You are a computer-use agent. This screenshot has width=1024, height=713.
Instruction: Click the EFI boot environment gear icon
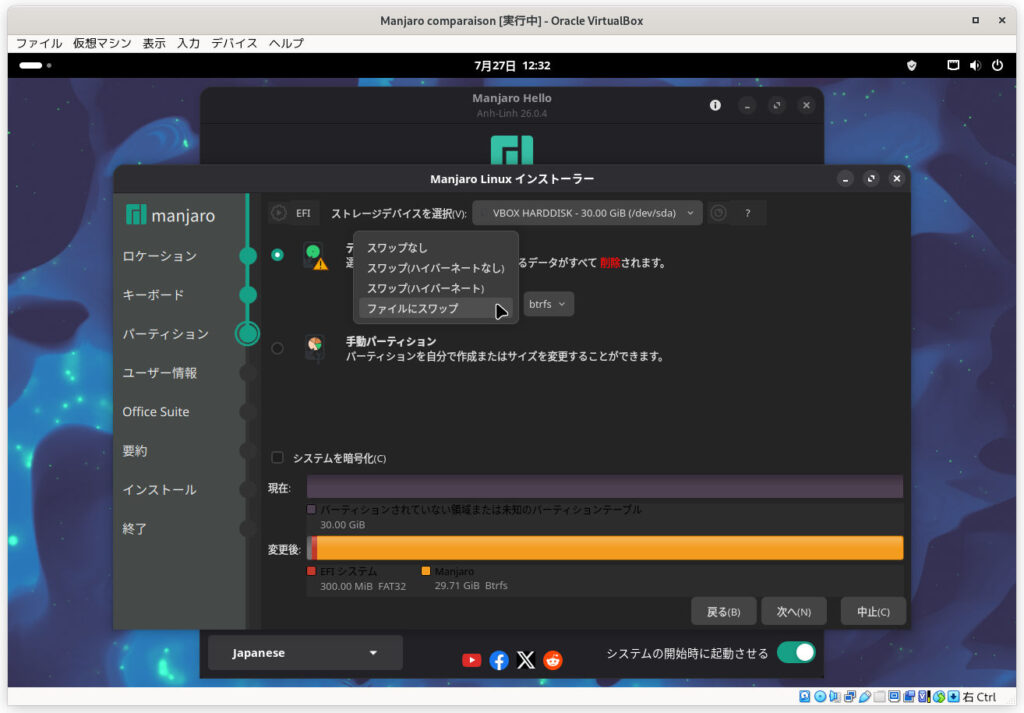[x=279, y=213]
